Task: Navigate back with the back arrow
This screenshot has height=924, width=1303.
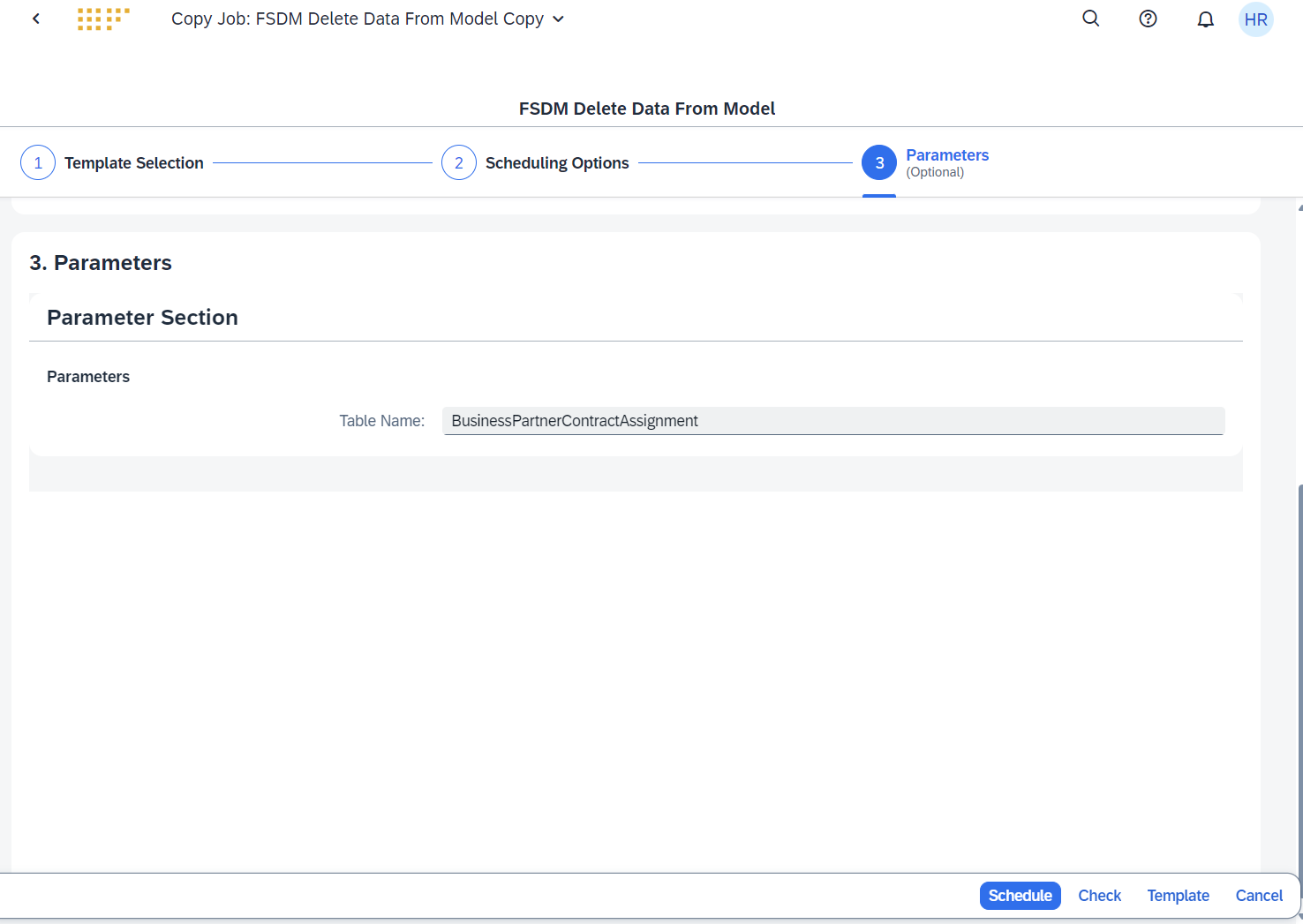Action: tap(35, 18)
